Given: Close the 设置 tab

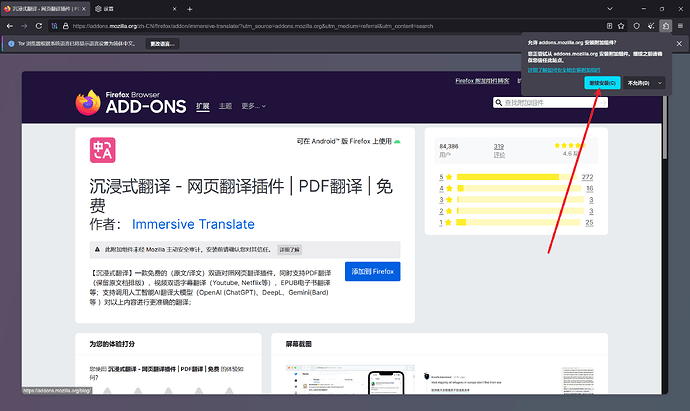Looking at the screenshot, I should (x=174, y=9).
